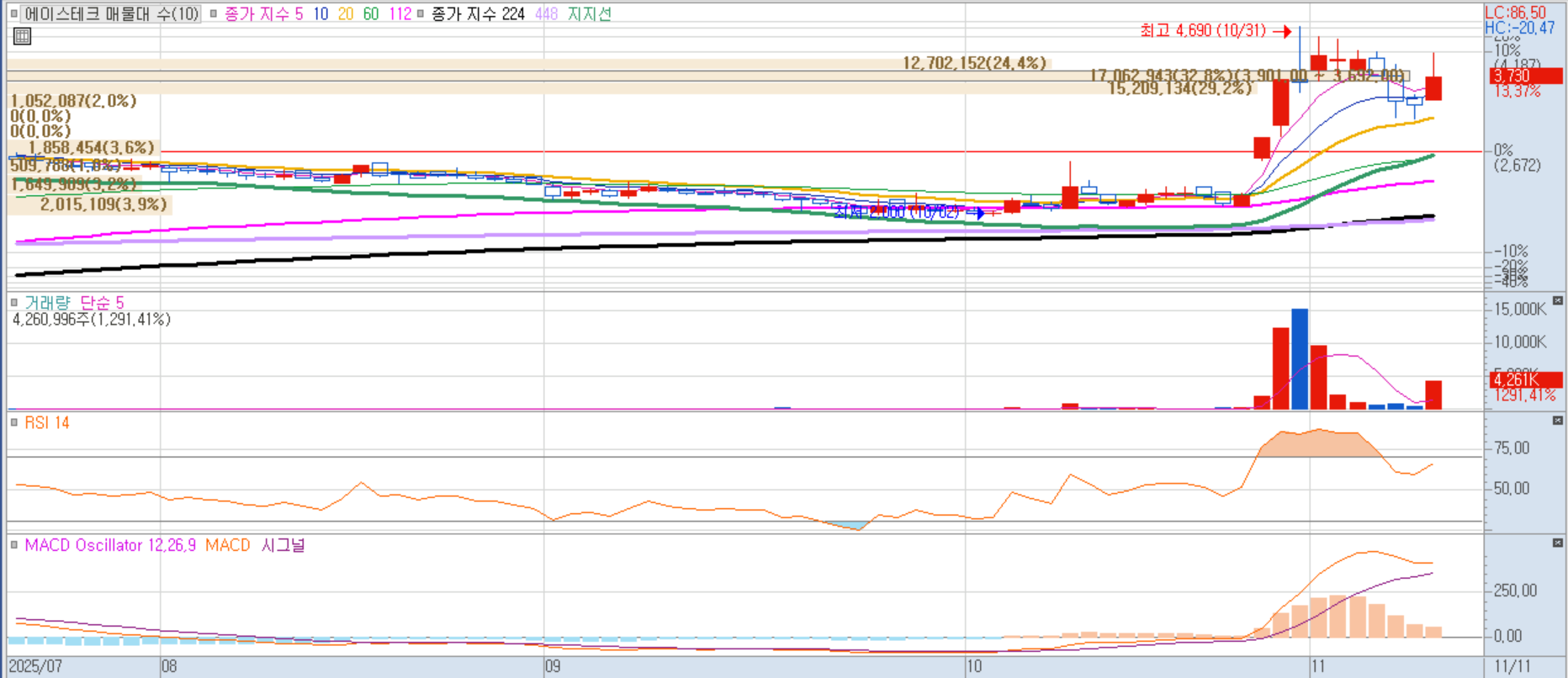Select the 거래량 volume indicator label

tap(47, 303)
